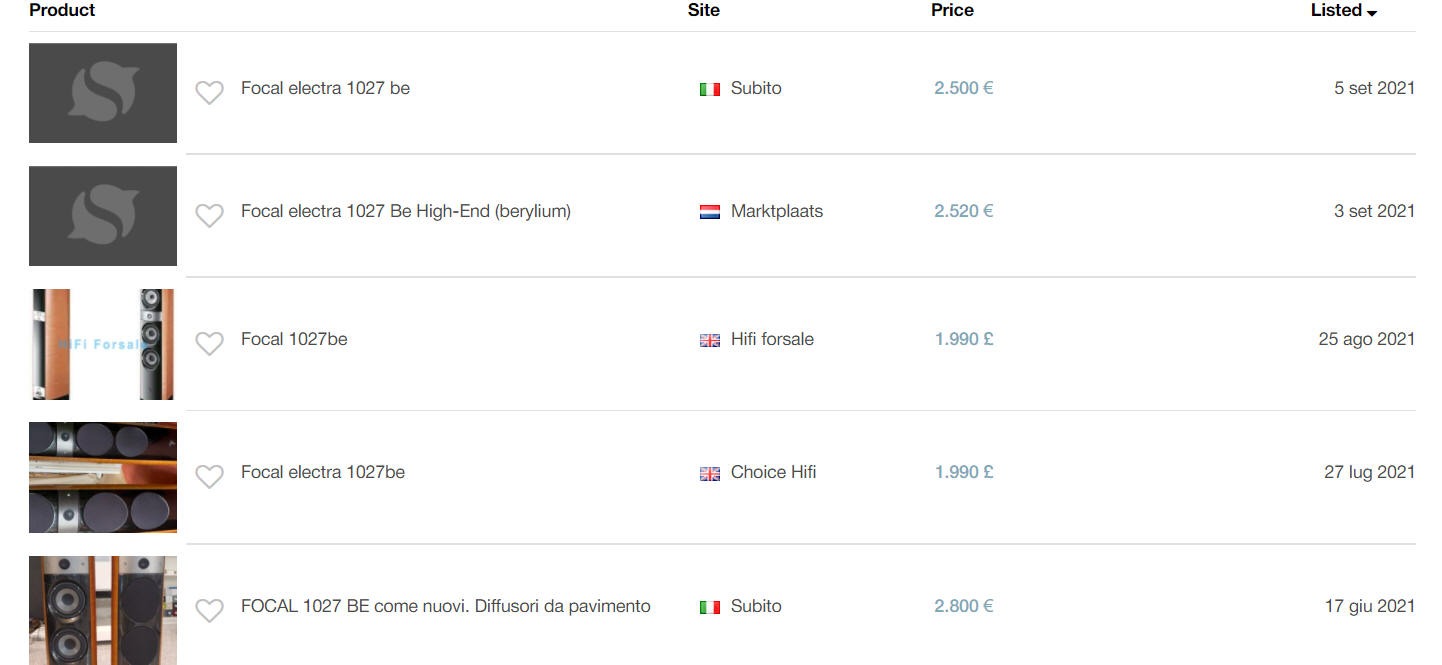
Task: Click placeholder thumbnail for 2.500 € listing
Action: pyautogui.click(x=103, y=93)
